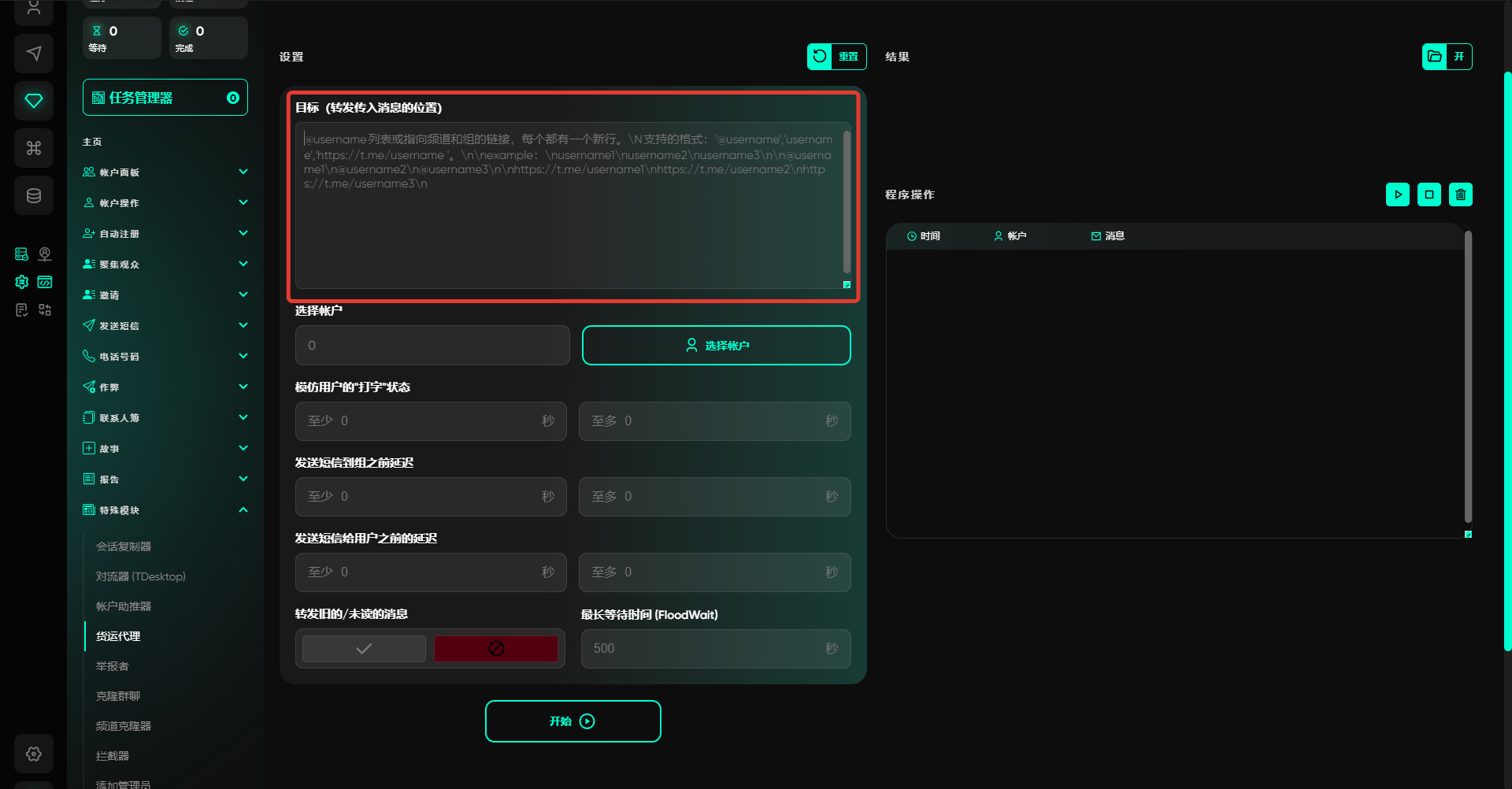1512x789 pixels.
Task: Open settings gear at bottom of left rail
Action: coord(34,754)
